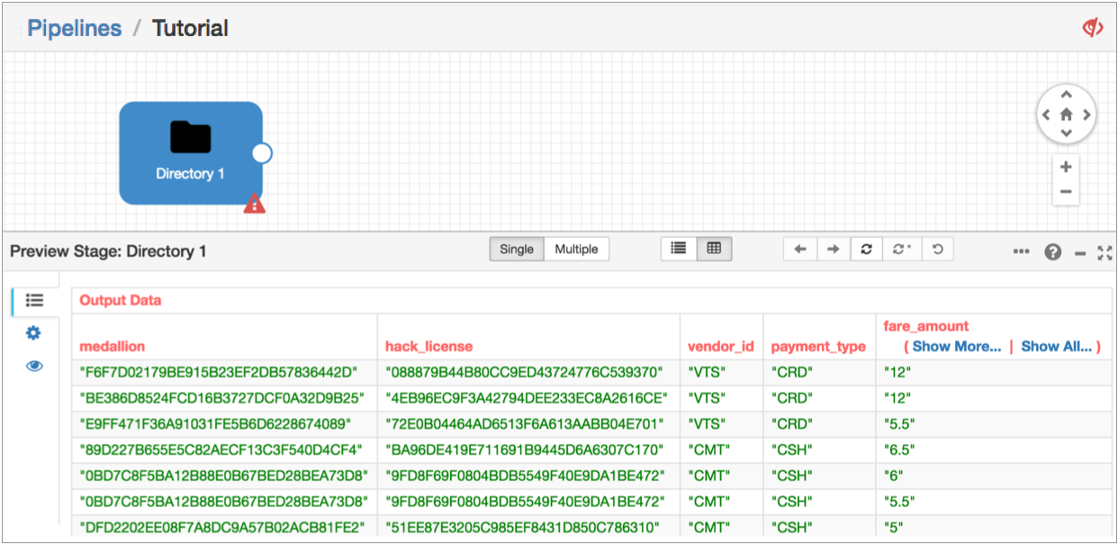Click the Show More... link
The width and height of the screenshot is (1118, 545).
click(x=956, y=346)
